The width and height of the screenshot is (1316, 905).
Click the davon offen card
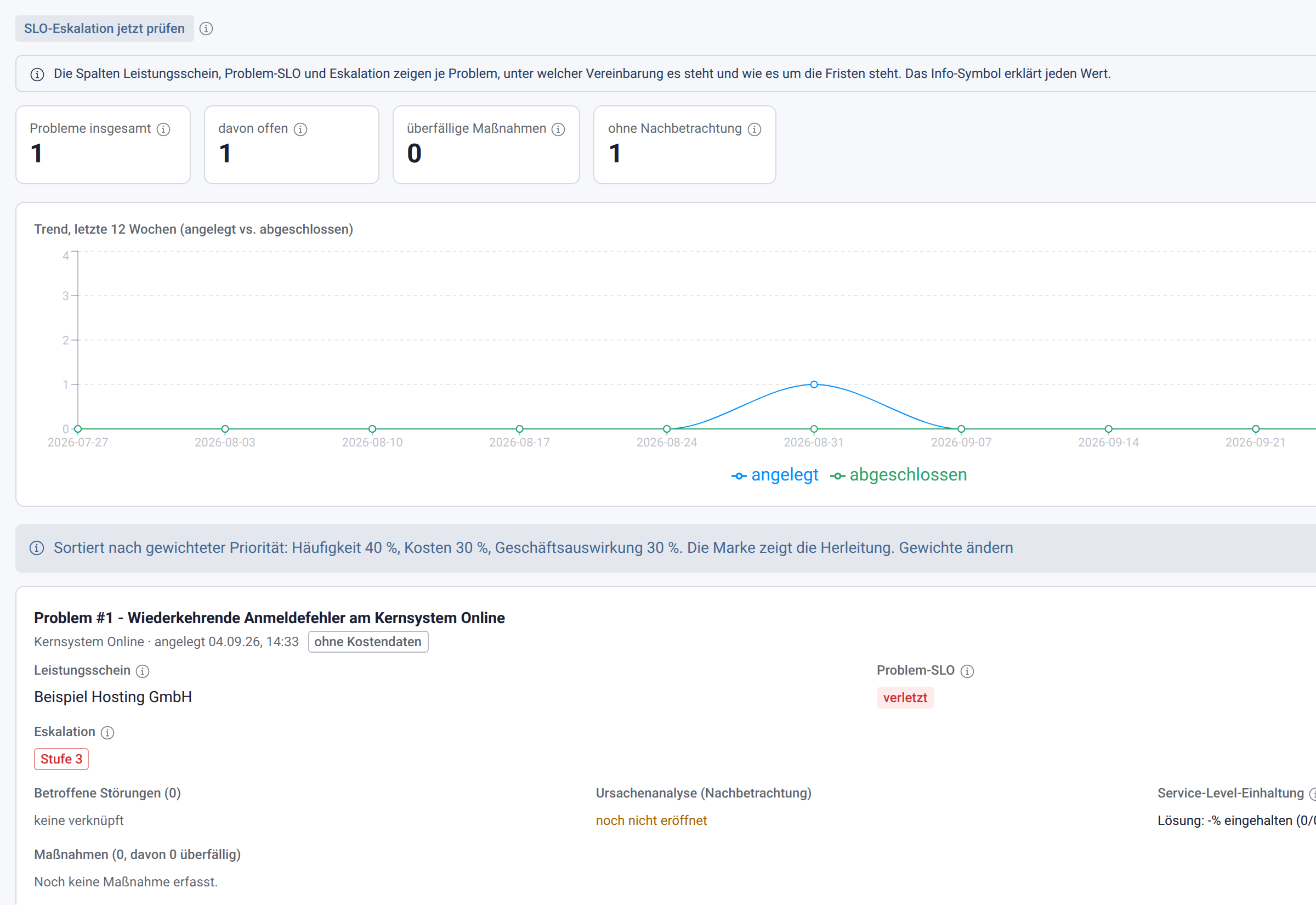tap(291, 145)
